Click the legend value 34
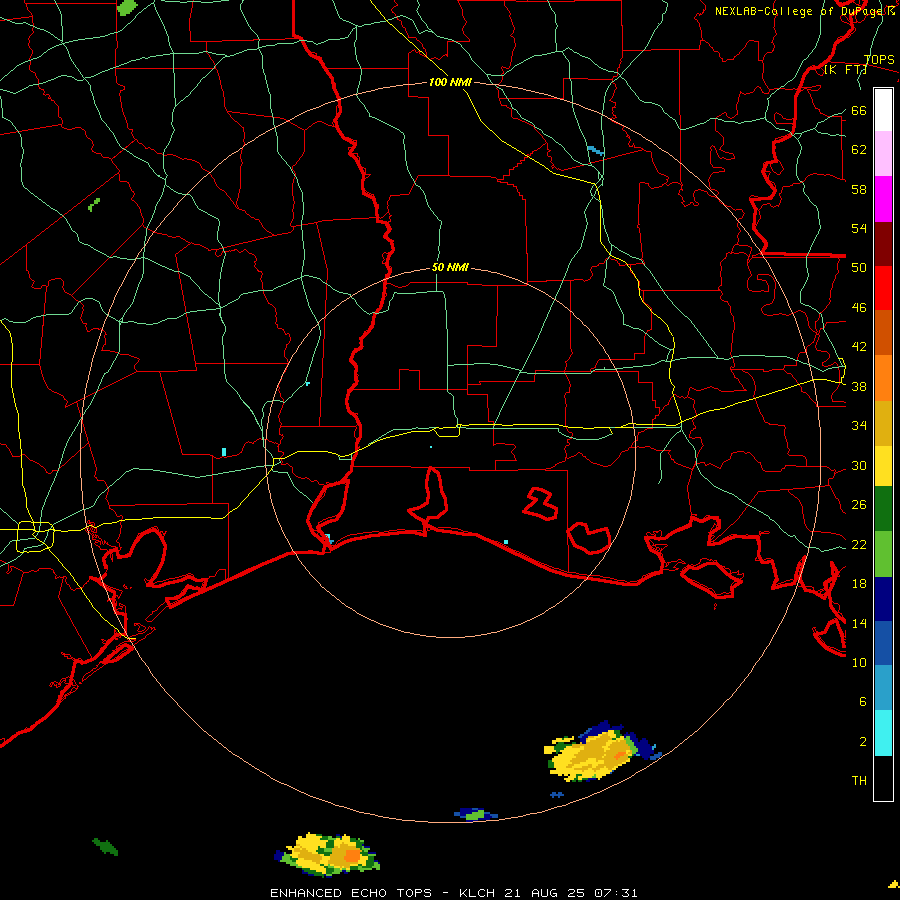The image size is (900, 900). (859, 425)
